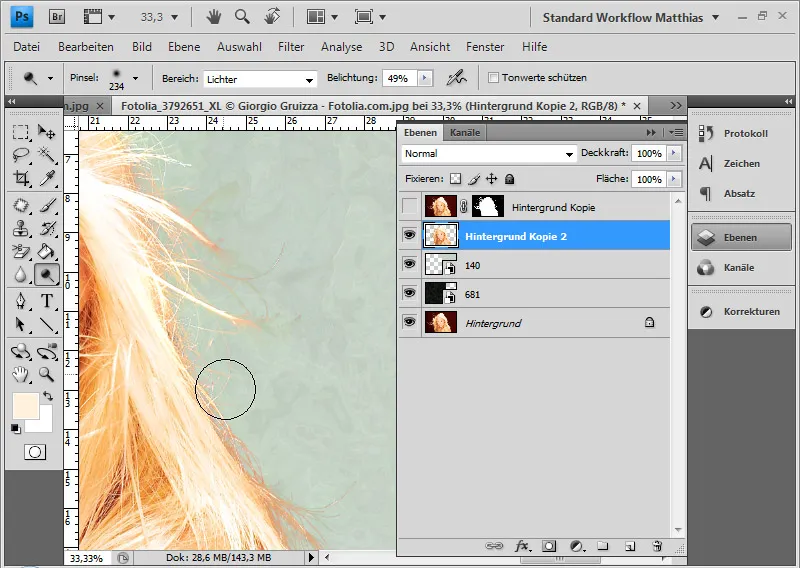The image size is (800, 568).
Task: Hide layer 681
Action: click(410, 293)
